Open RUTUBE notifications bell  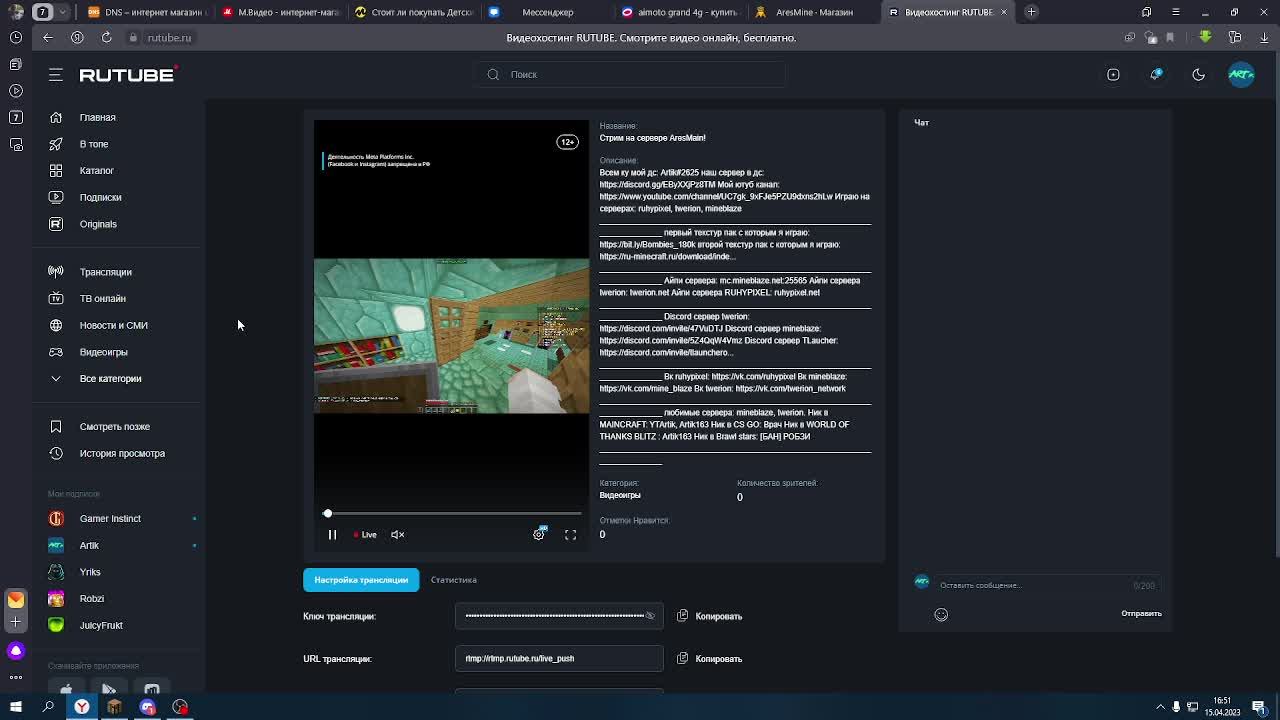click(x=1156, y=75)
